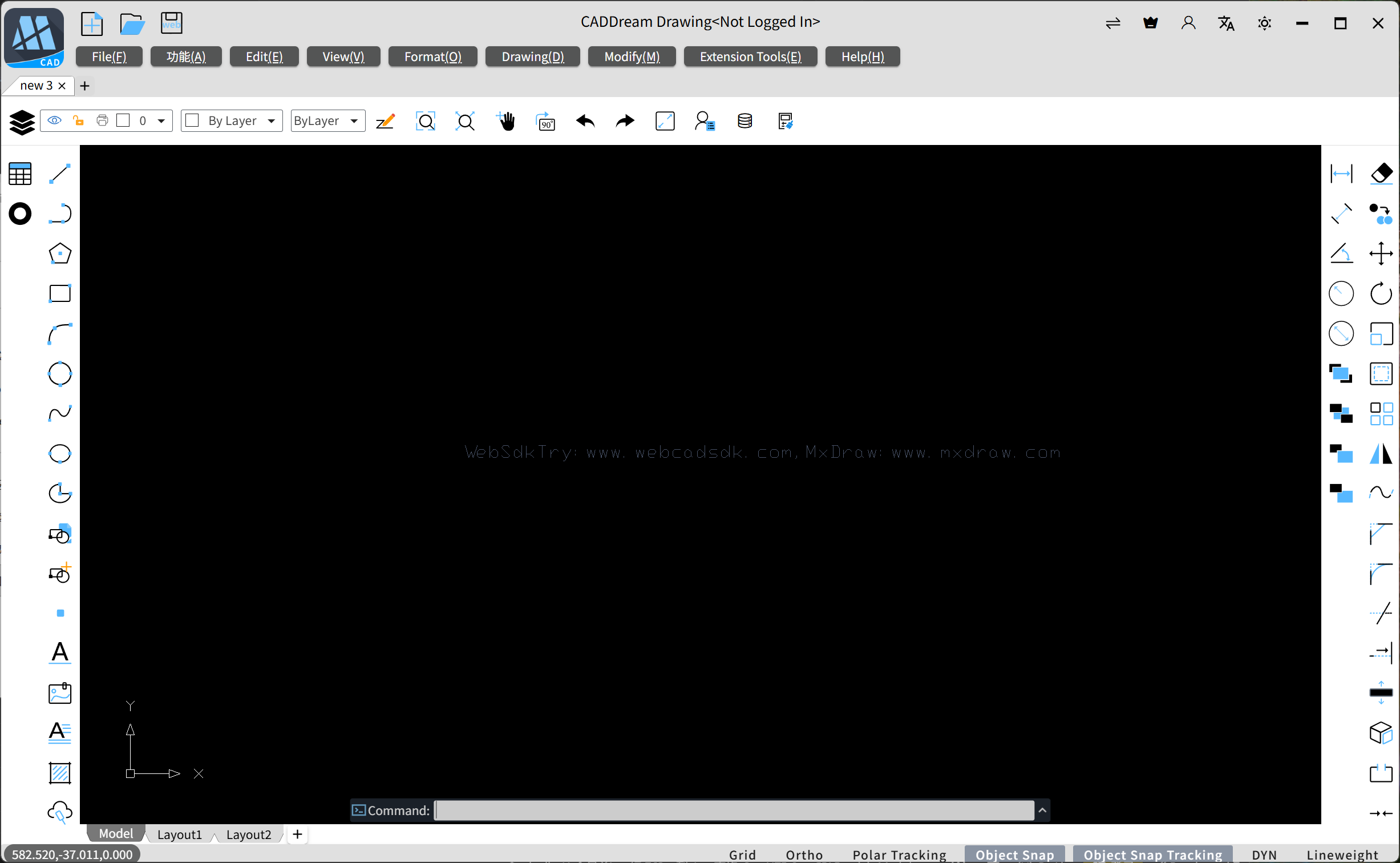The width and height of the screenshot is (1400, 863).
Task: Select the Circle tool
Action: click(60, 374)
